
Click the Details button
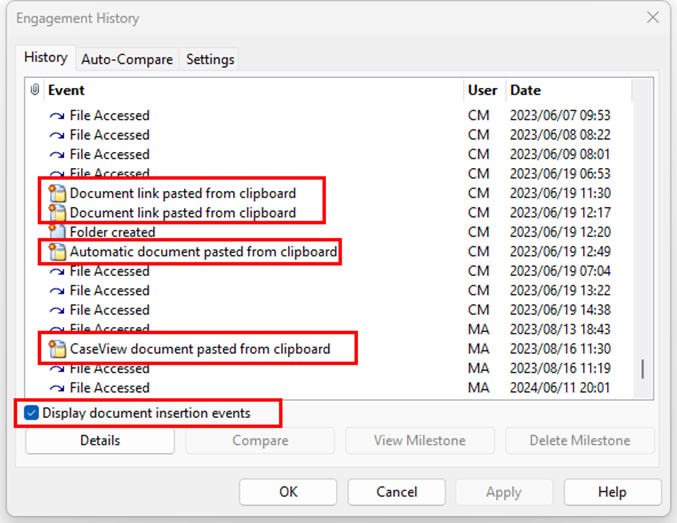pos(99,440)
